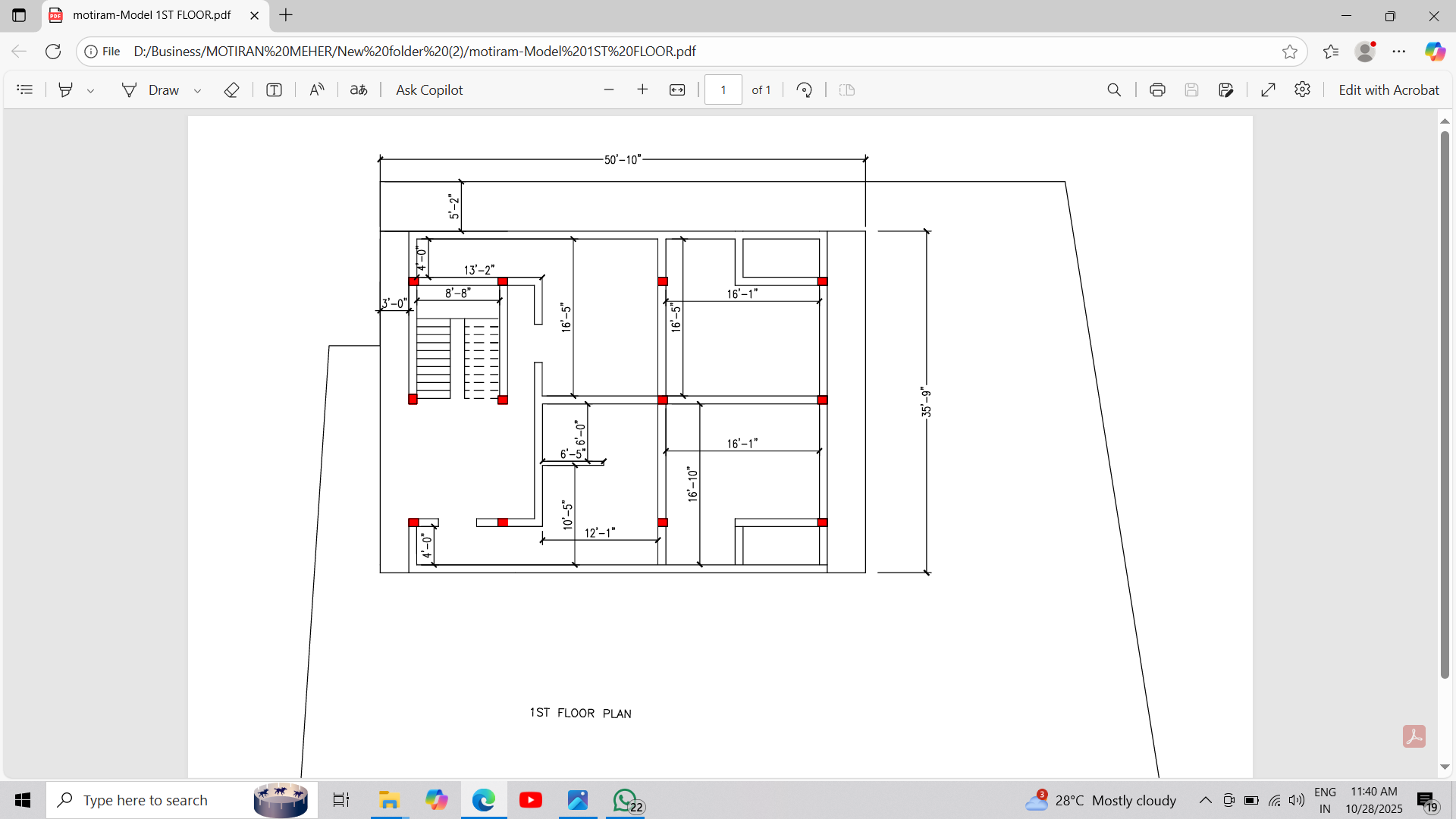The height and width of the screenshot is (819, 1456).
Task: Open a new browser tab
Action: coord(286,15)
